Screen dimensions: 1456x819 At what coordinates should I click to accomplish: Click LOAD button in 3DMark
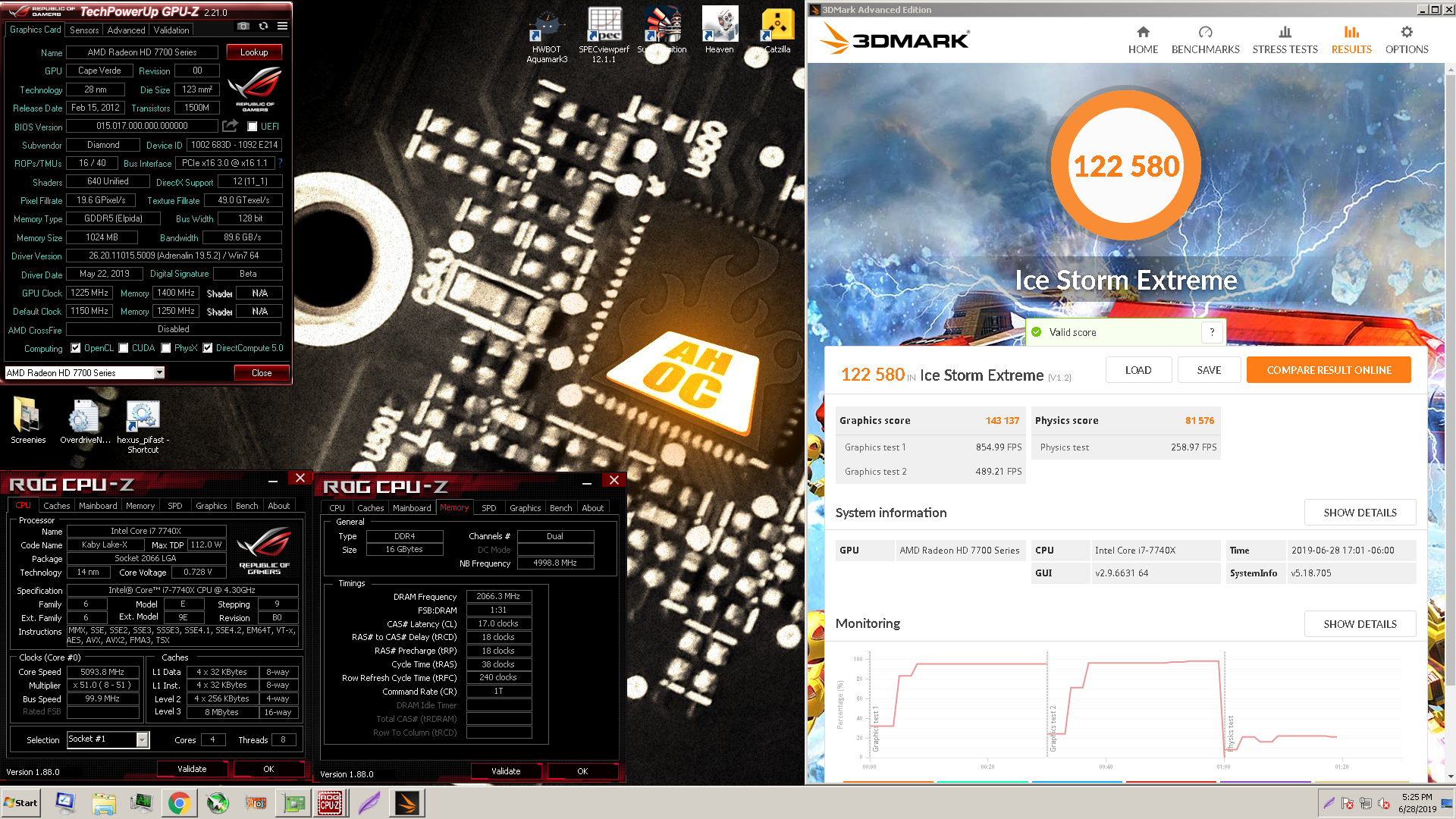[1138, 370]
